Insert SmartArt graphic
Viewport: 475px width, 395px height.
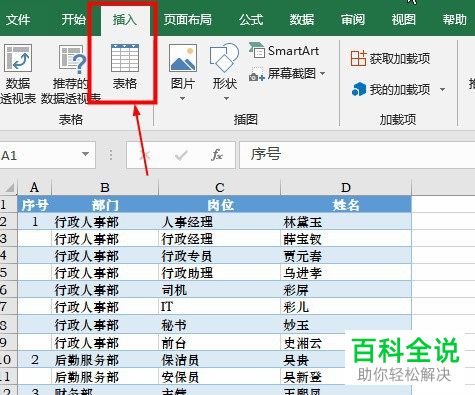point(284,51)
